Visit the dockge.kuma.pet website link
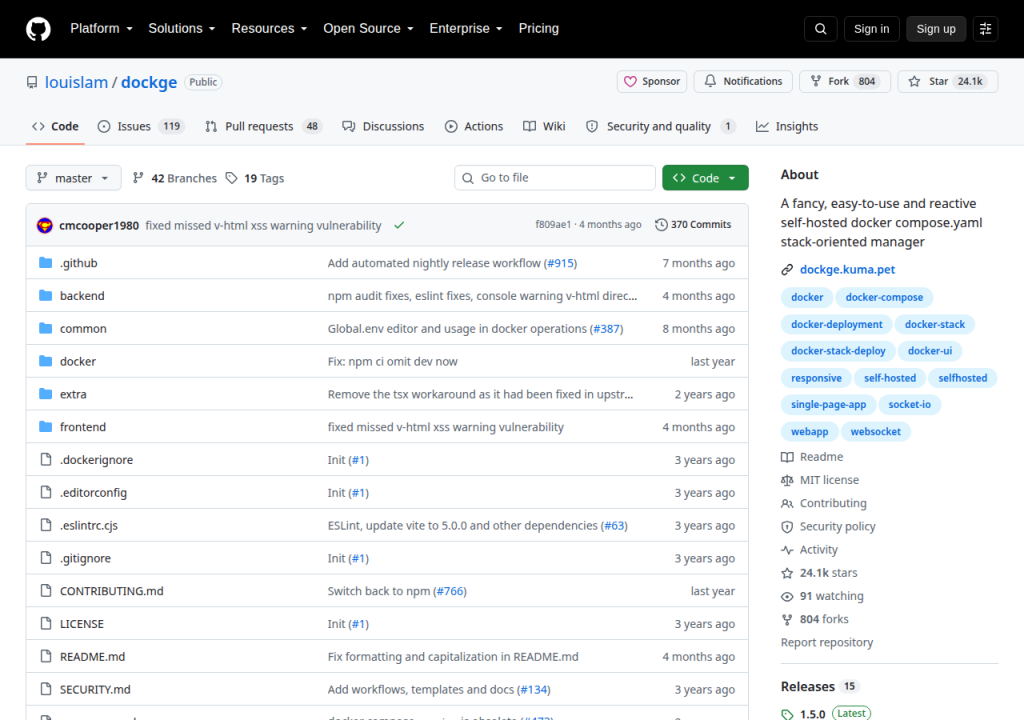 pyautogui.click(x=847, y=270)
